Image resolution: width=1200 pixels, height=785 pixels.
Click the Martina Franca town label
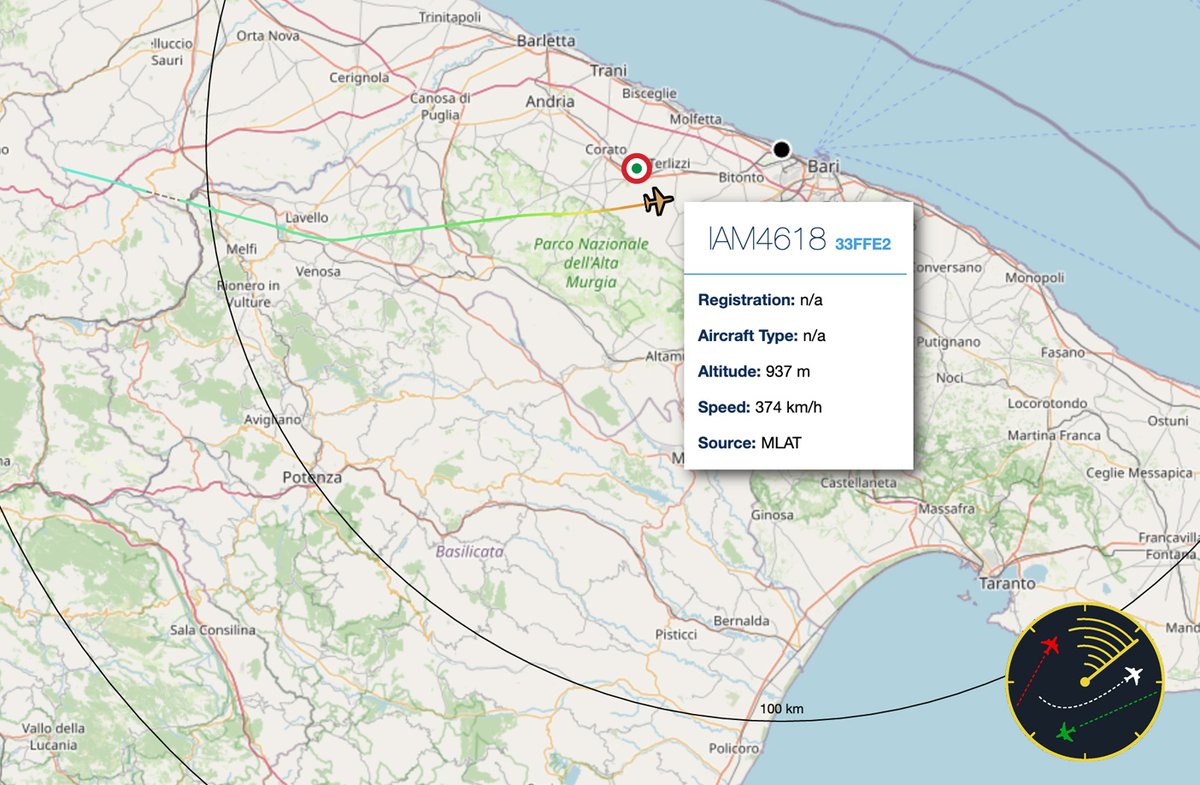pos(1054,435)
